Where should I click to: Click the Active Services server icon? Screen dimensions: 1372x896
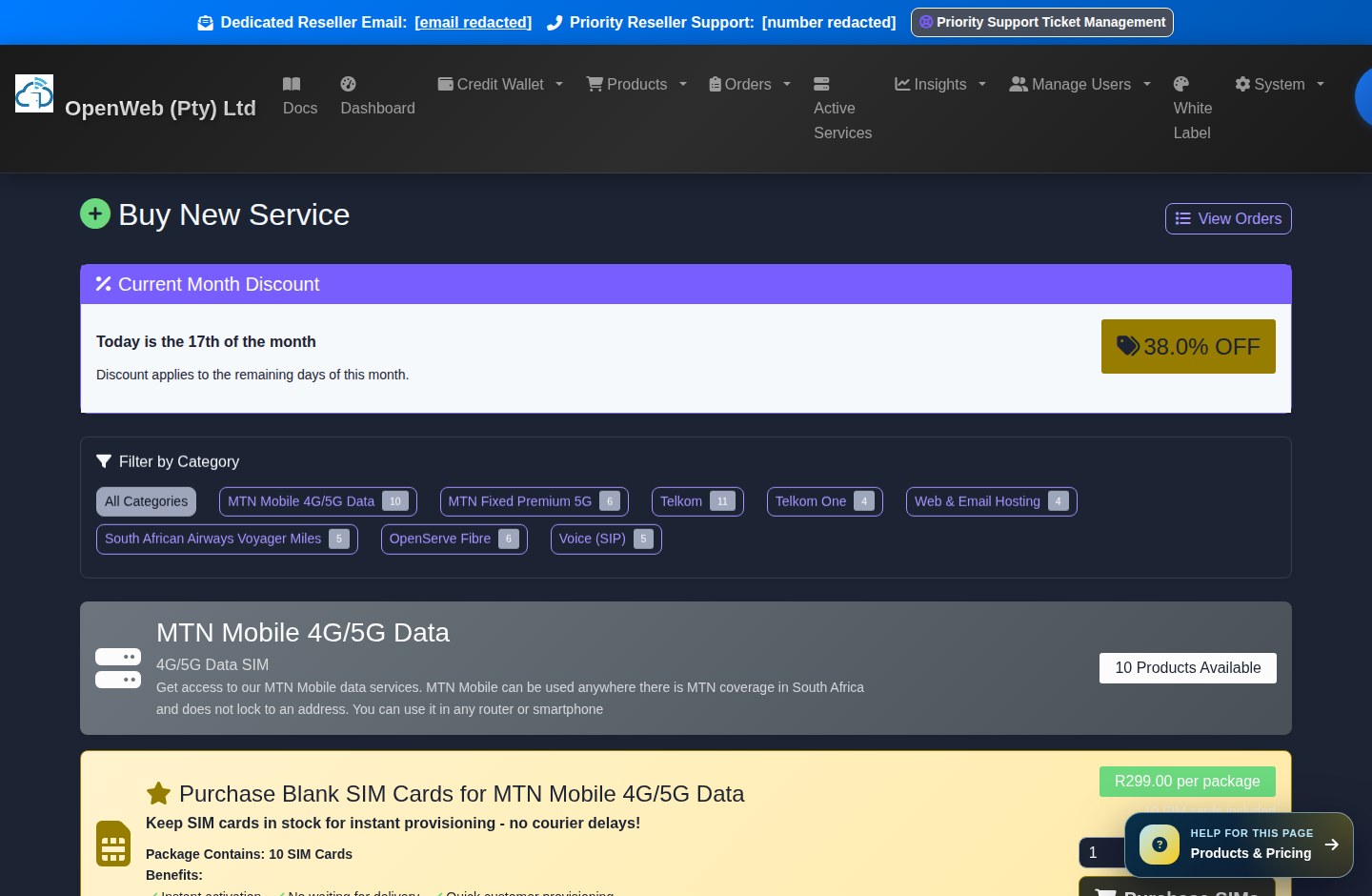tap(821, 84)
